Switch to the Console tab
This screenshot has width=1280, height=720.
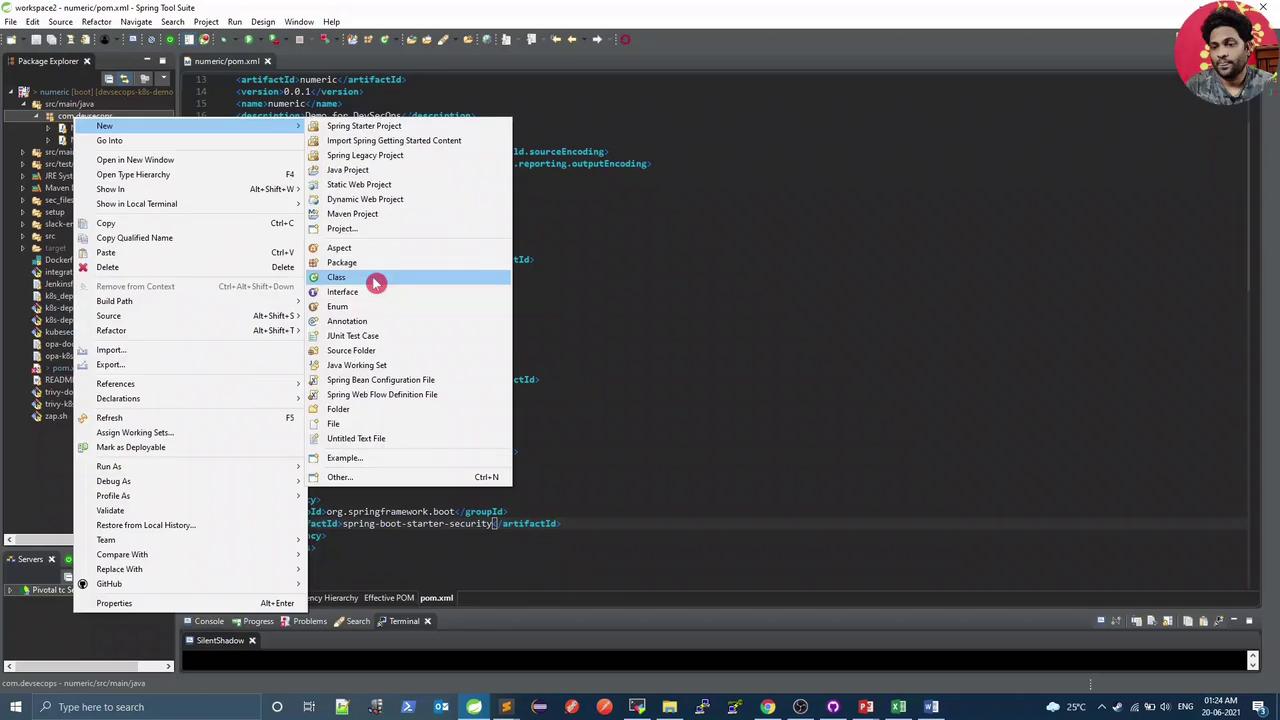[x=202, y=621]
